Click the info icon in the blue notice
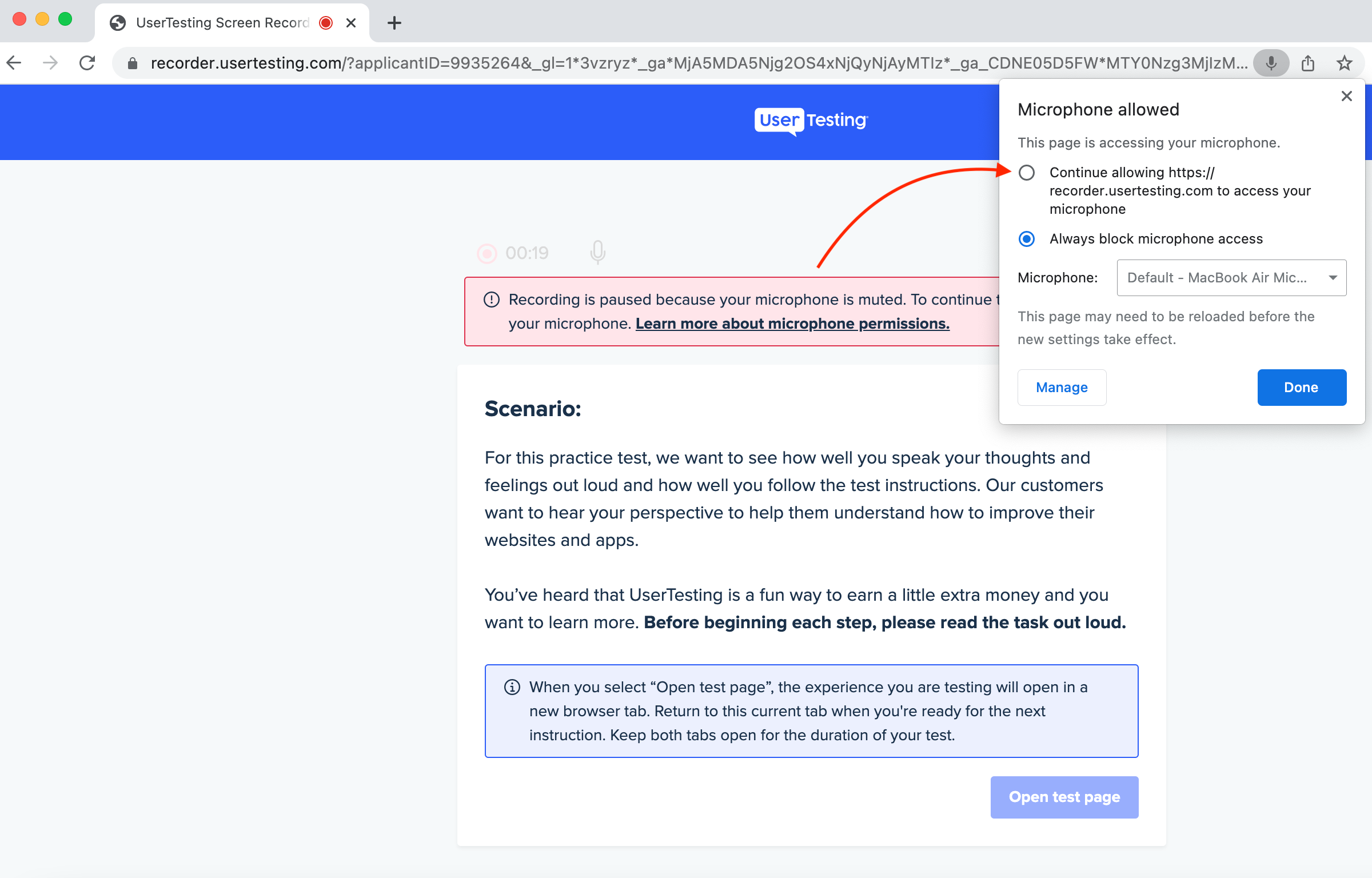The width and height of the screenshot is (1372, 878). pyautogui.click(x=512, y=687)
